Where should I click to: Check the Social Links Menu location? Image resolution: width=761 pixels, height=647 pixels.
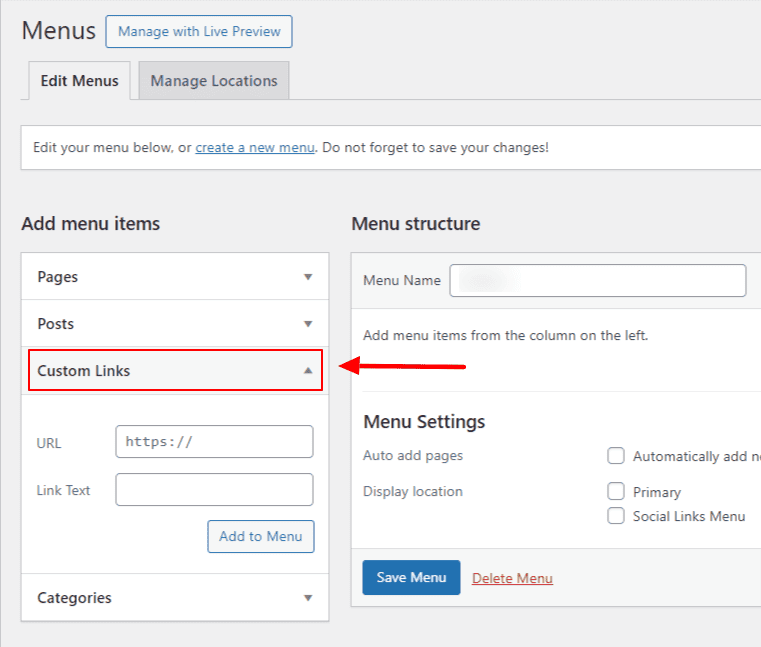pyautogui.click(x=616, y=515)
